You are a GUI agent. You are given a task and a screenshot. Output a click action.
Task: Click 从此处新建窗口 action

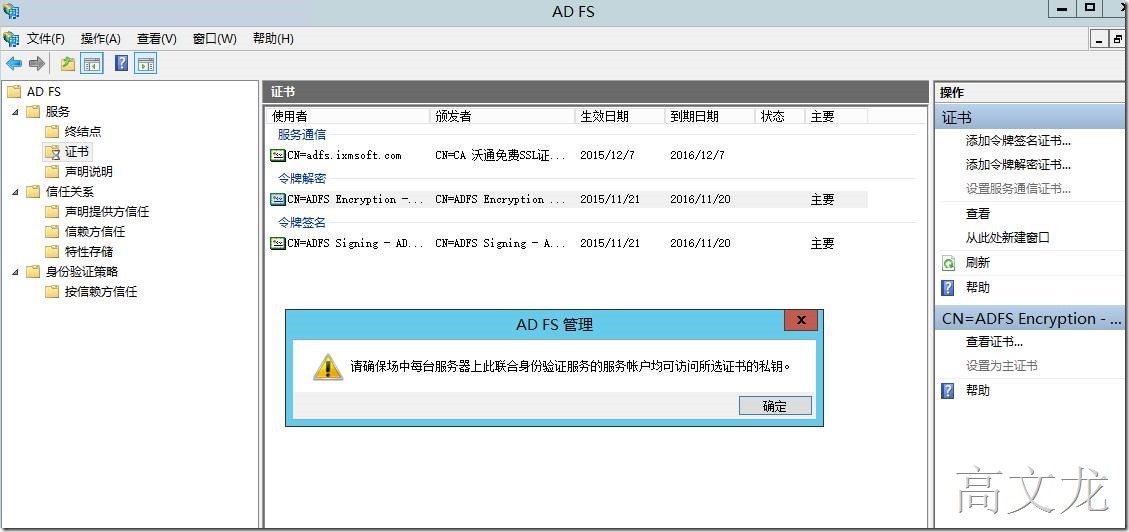point(1007,238)
